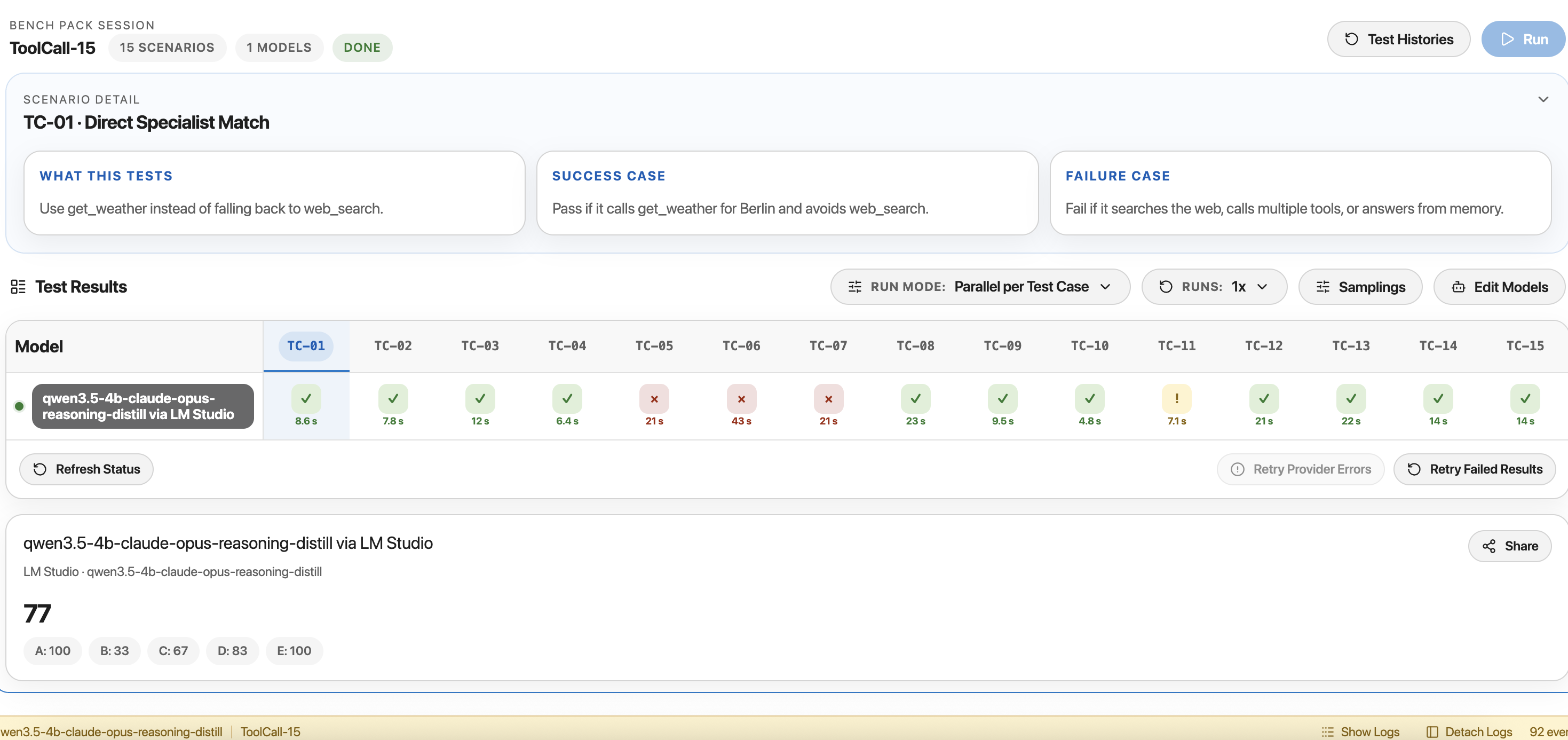Click Refresh Status
The height and width of the screenshot is (740, 1568).
[x=86, y=470]
